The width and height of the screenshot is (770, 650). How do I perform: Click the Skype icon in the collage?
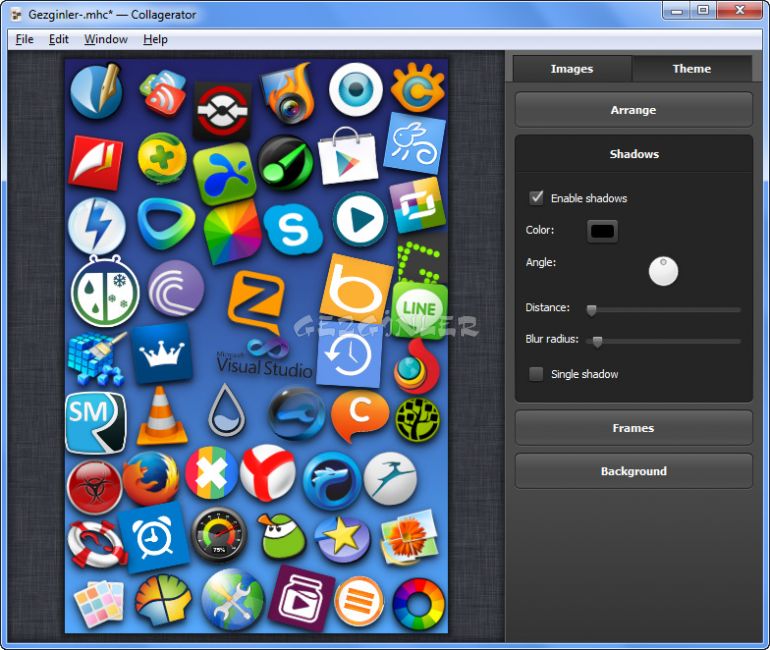point(292,229)
